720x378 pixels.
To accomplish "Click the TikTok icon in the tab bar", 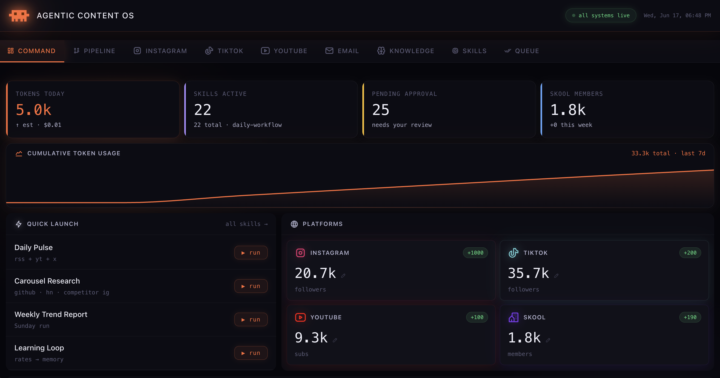I will click(x=209, y=51).
